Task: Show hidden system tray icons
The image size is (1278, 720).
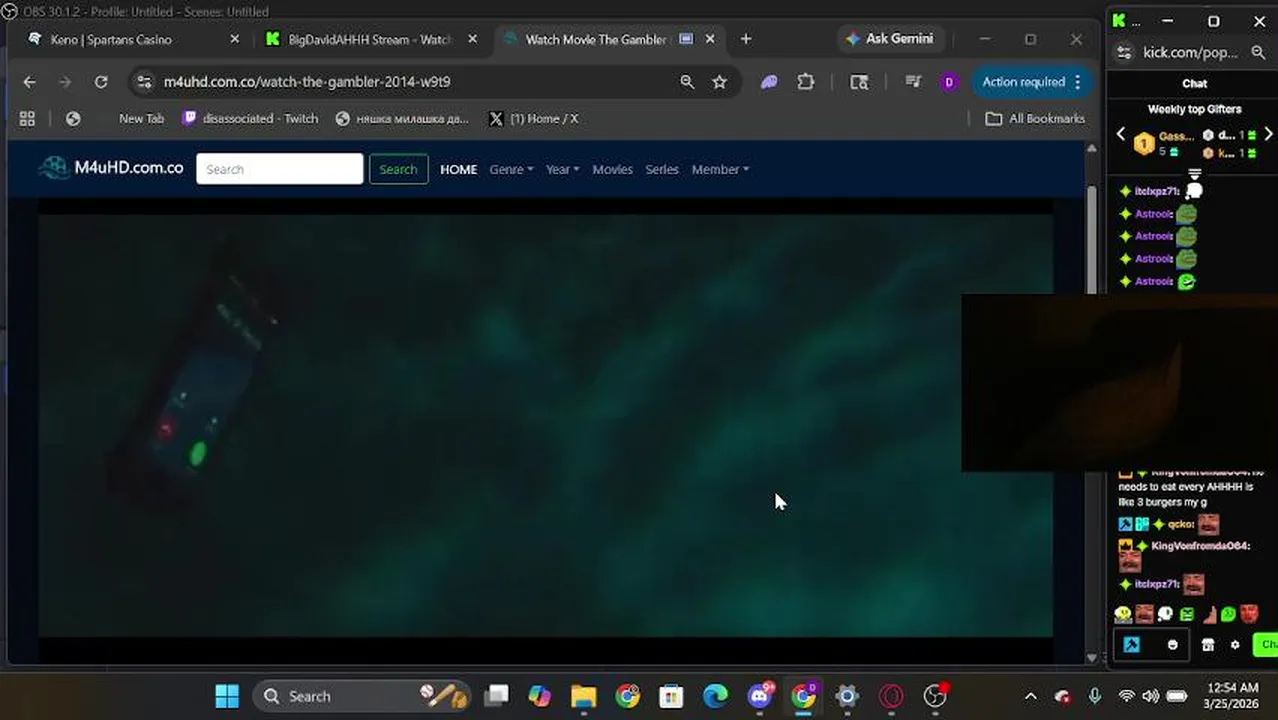Action: click(x=1031, y=696)
